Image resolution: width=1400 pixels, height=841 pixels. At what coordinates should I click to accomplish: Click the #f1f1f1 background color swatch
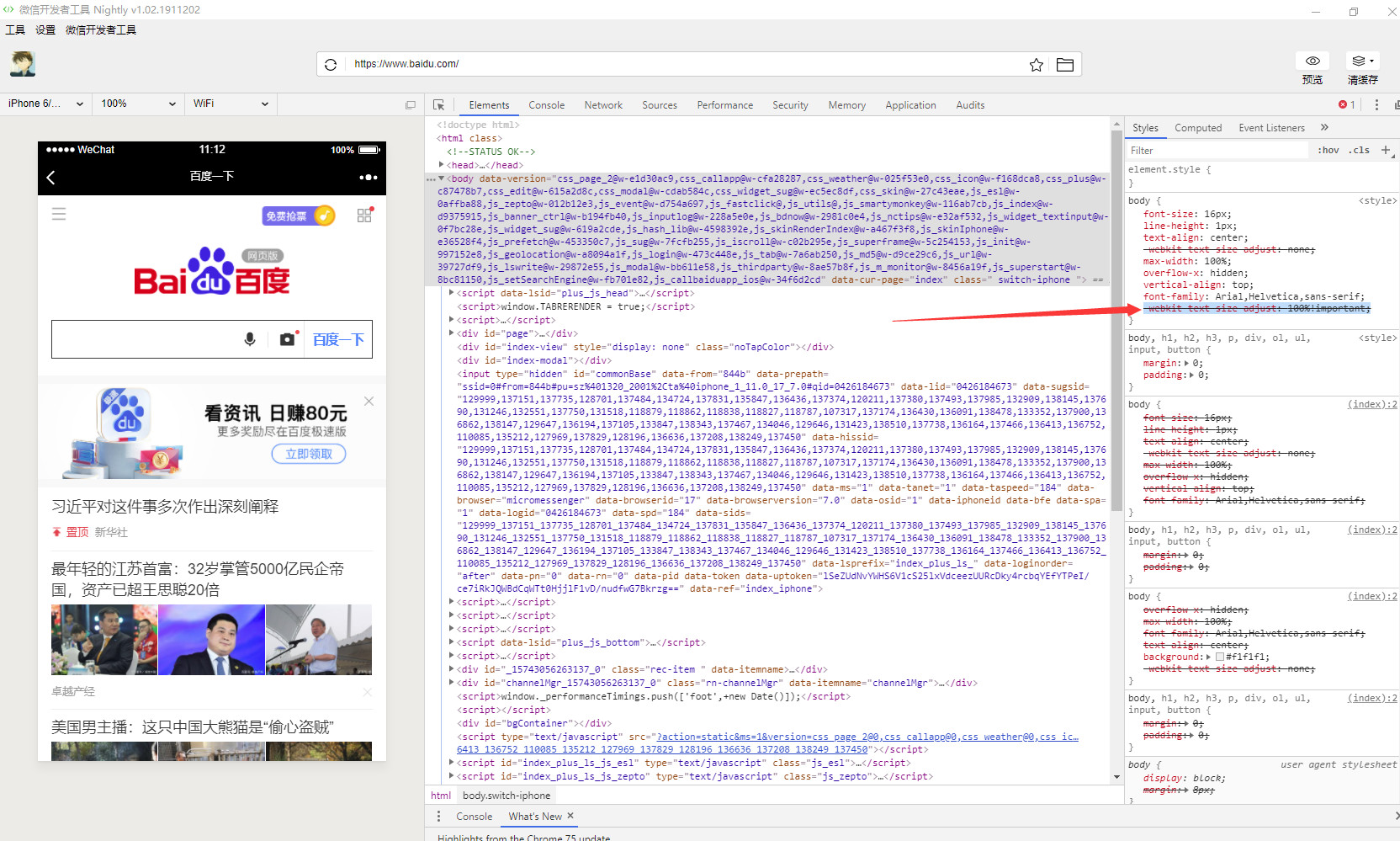click(1220, 657)
